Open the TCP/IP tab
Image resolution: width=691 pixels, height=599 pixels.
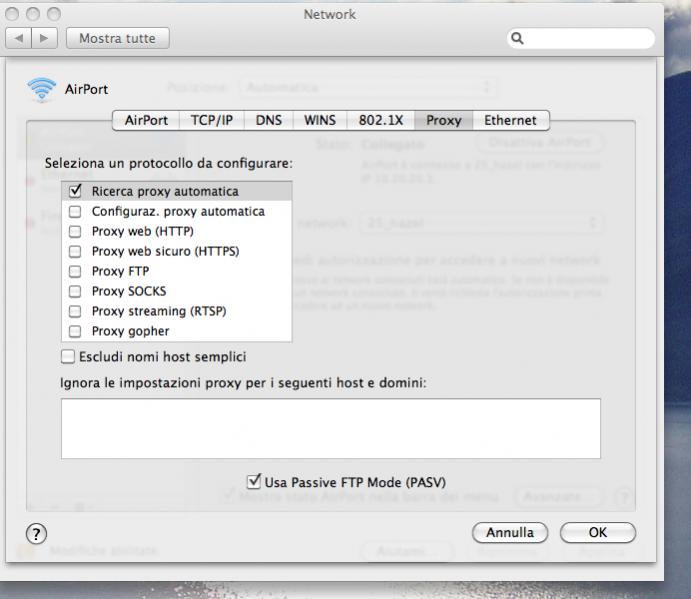(212, 120)
